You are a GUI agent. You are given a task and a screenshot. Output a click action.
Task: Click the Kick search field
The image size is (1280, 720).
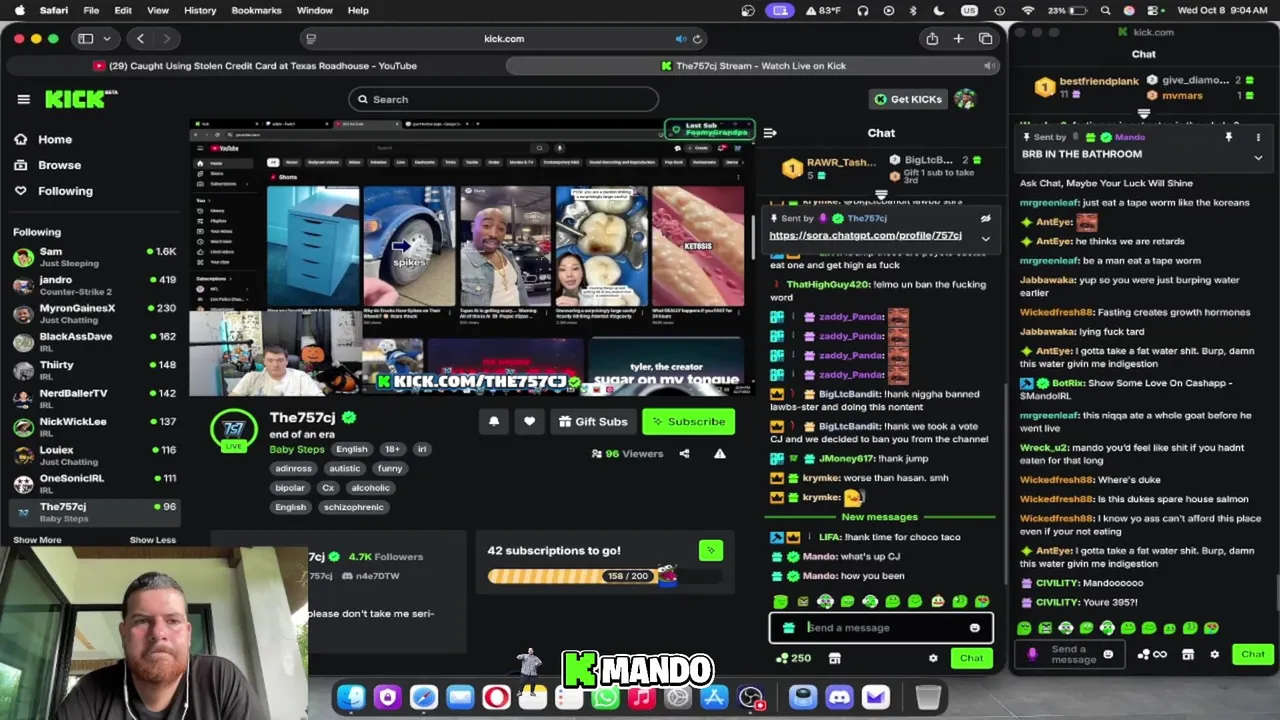coord(504,99)
